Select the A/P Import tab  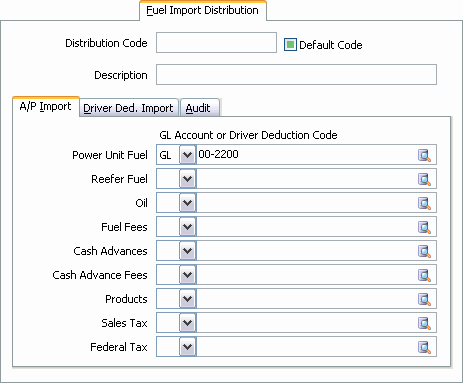46,107
